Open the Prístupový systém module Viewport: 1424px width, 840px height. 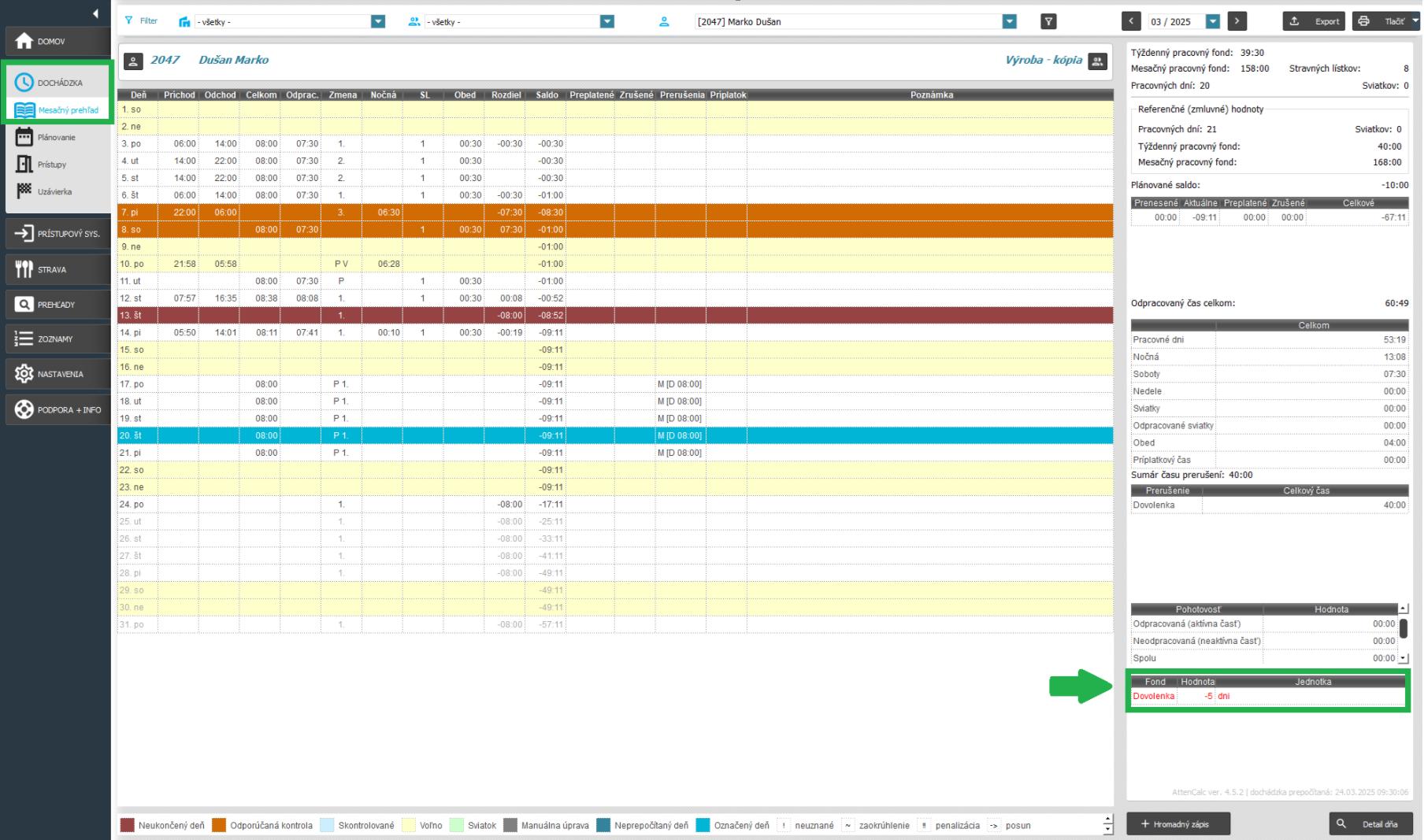(x=55, y=234)
